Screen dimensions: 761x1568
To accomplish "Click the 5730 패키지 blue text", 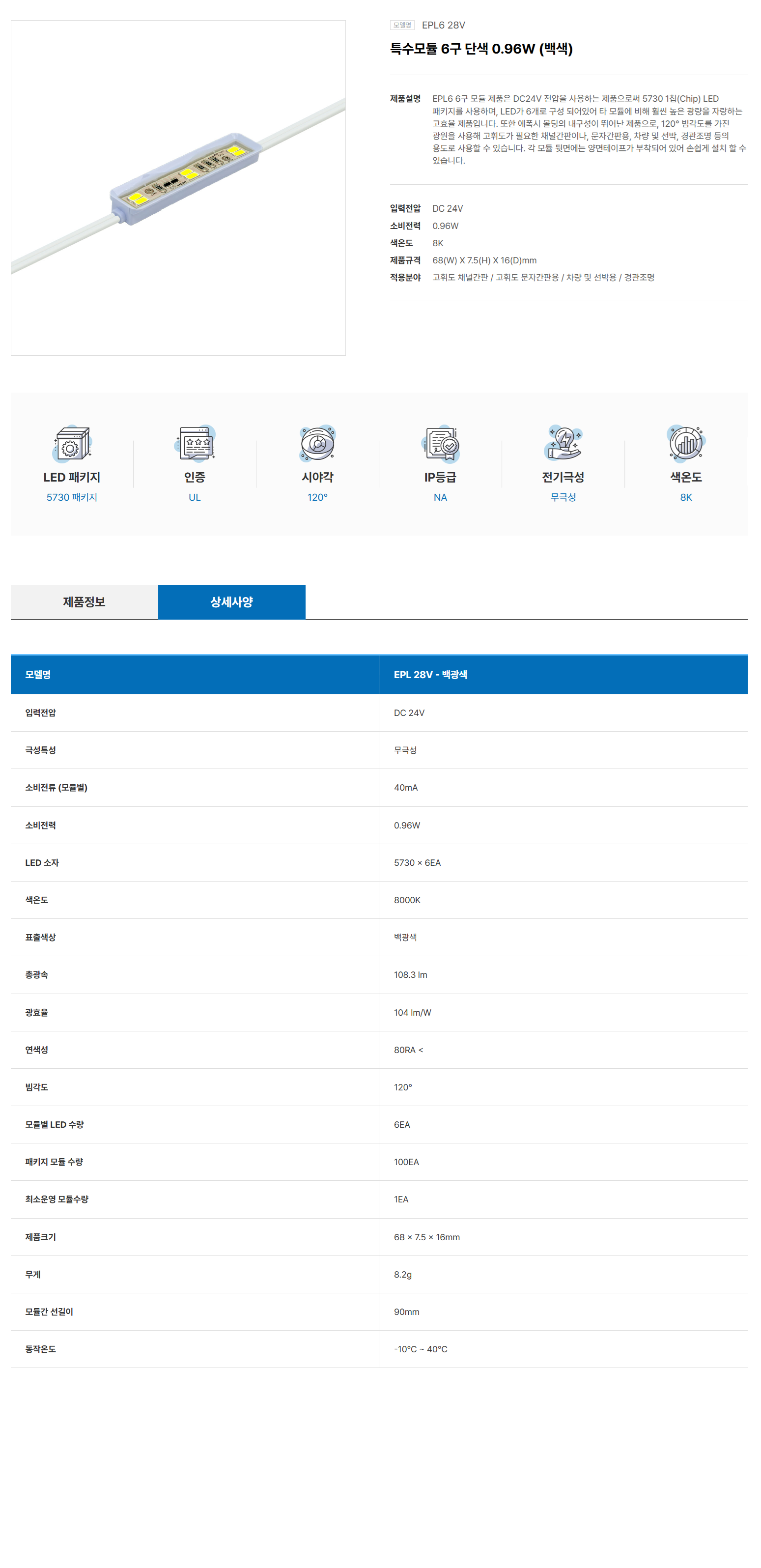I will pyautogui.click(x=72, y=497).
